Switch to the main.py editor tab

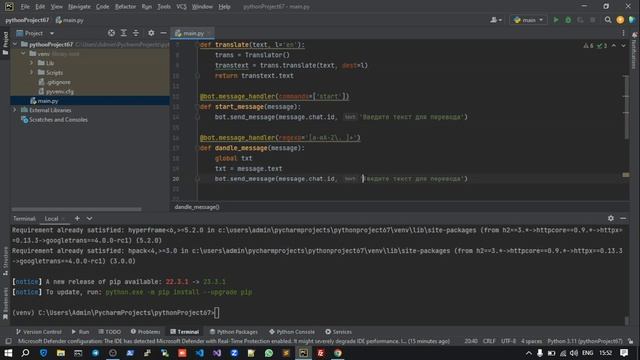pyautogui.click(x=193, y=33)
